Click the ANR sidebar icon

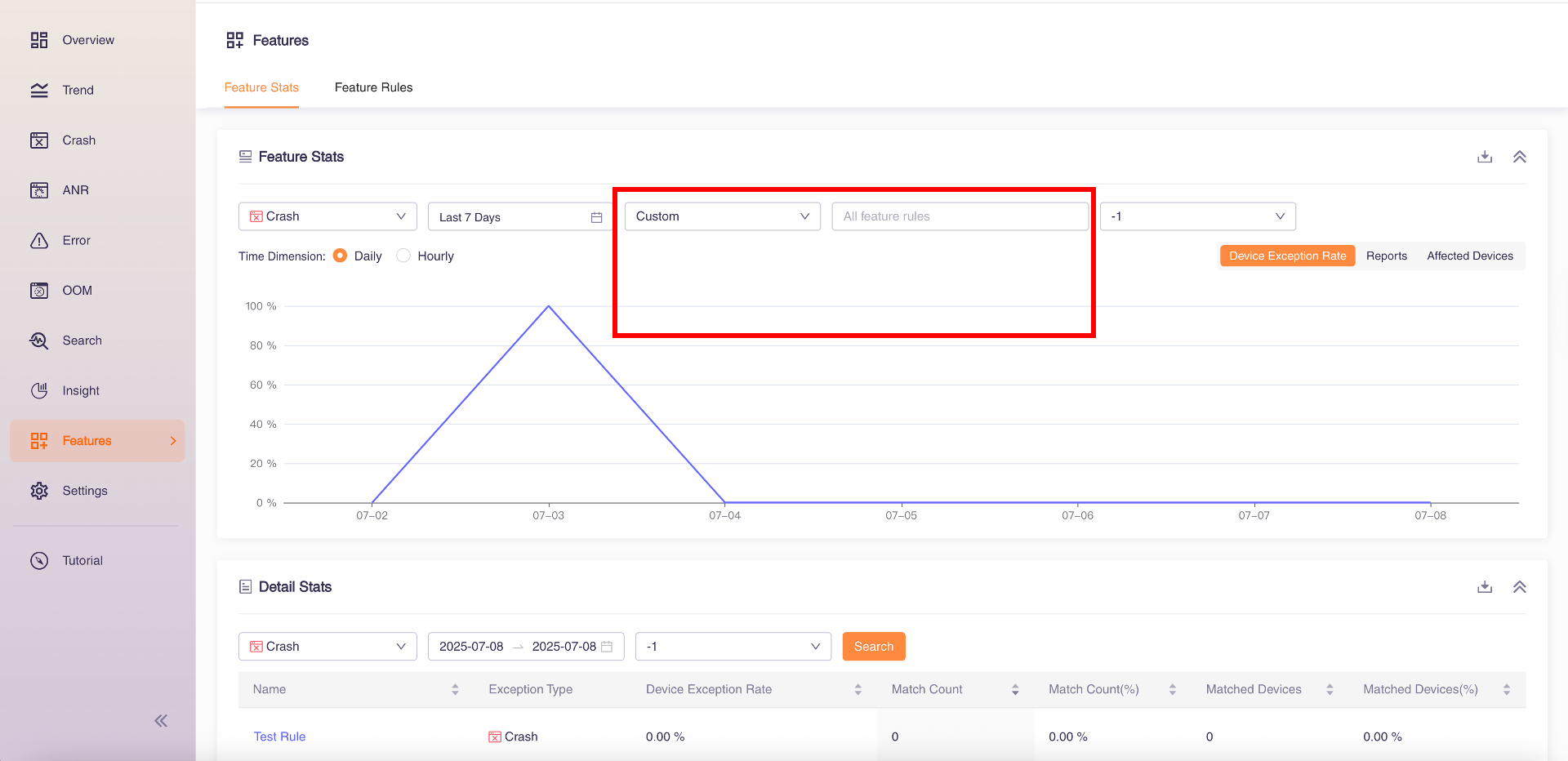point(39,190)
